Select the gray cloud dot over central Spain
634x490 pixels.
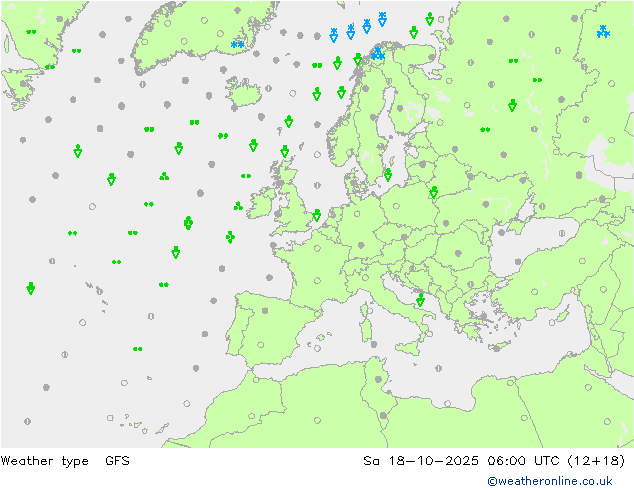click(x=265, y=311)
